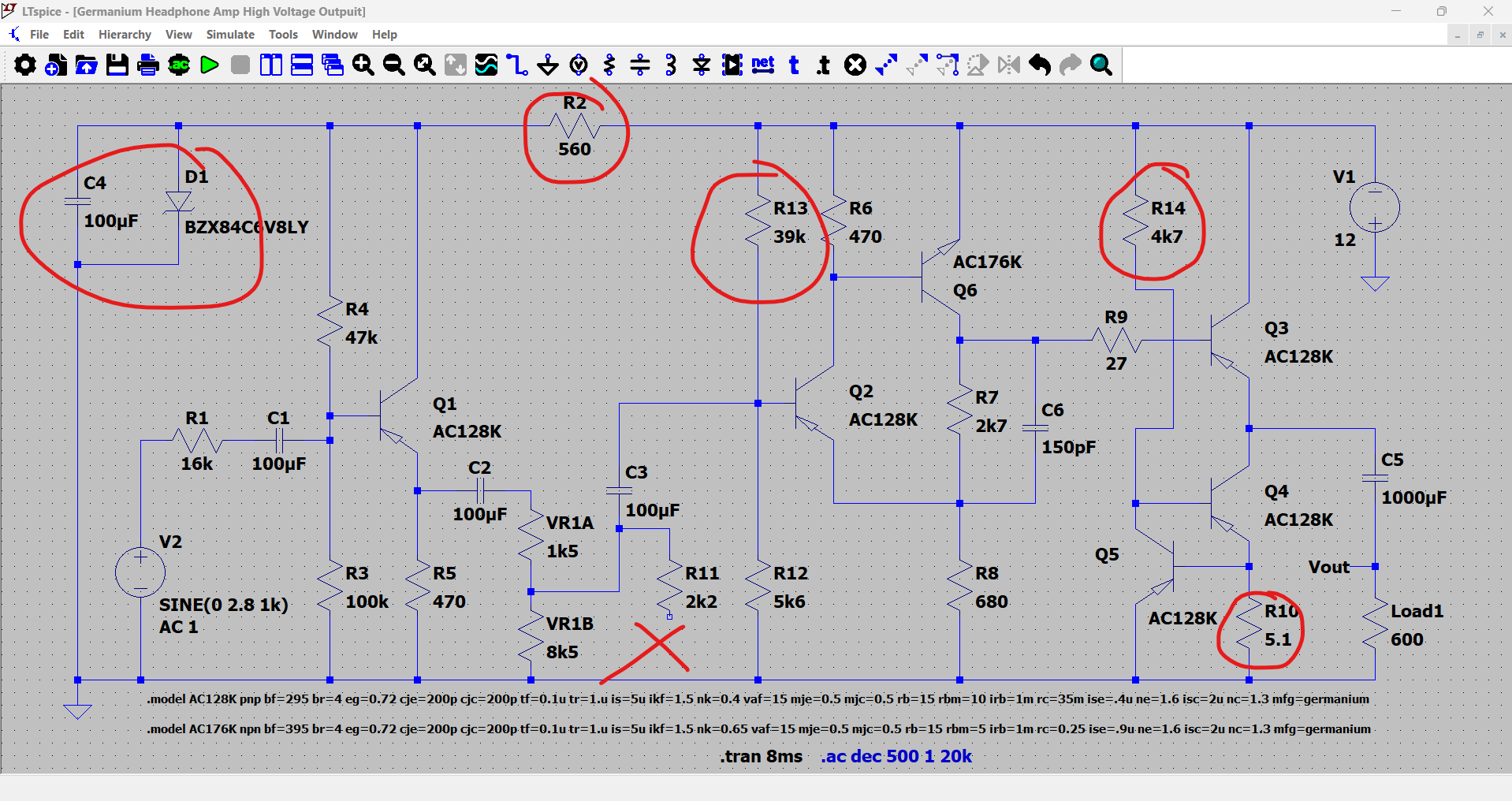This screenshot has width=1512, height=801.
Task: Place a ground symbol
Action: tap(548, 65)
